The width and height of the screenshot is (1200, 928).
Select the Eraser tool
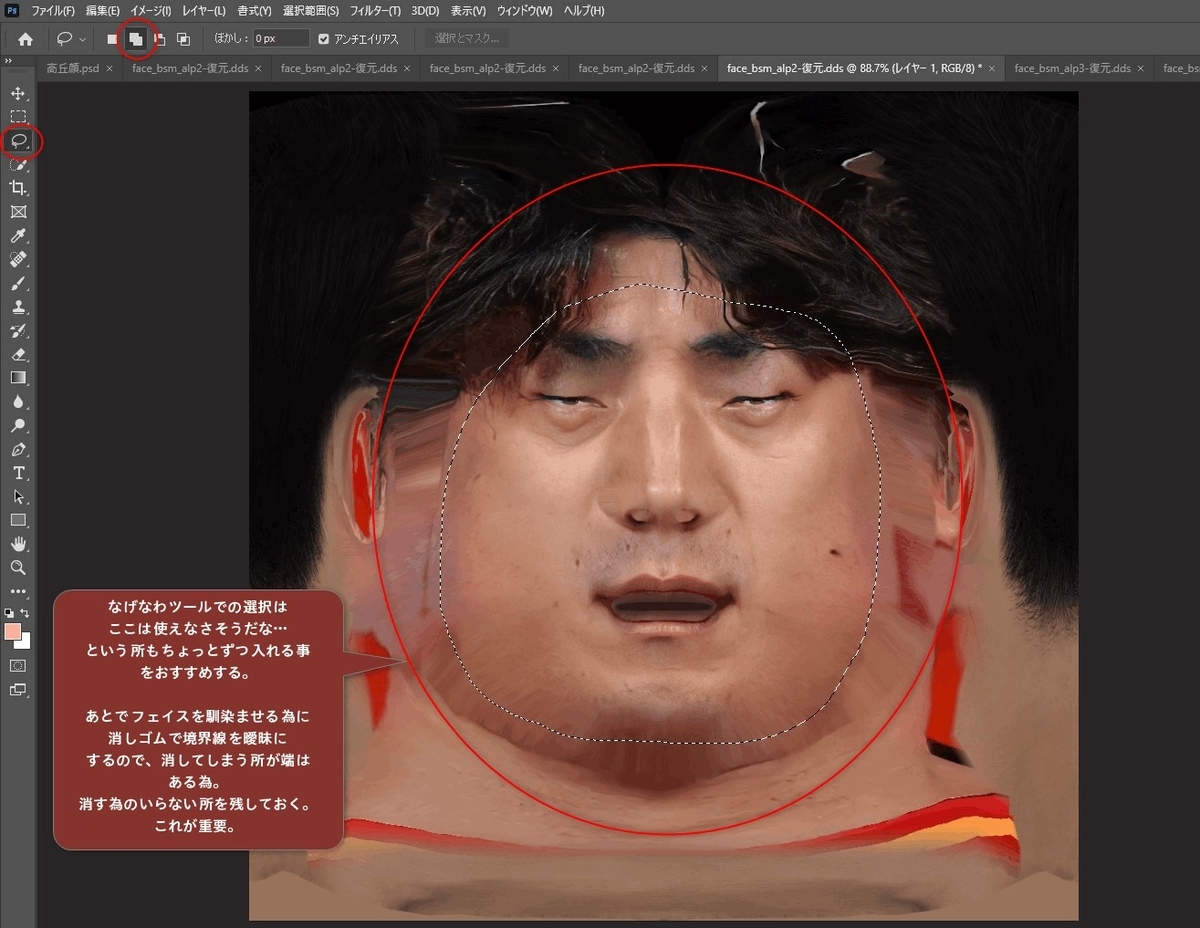[x=18, y=354]
